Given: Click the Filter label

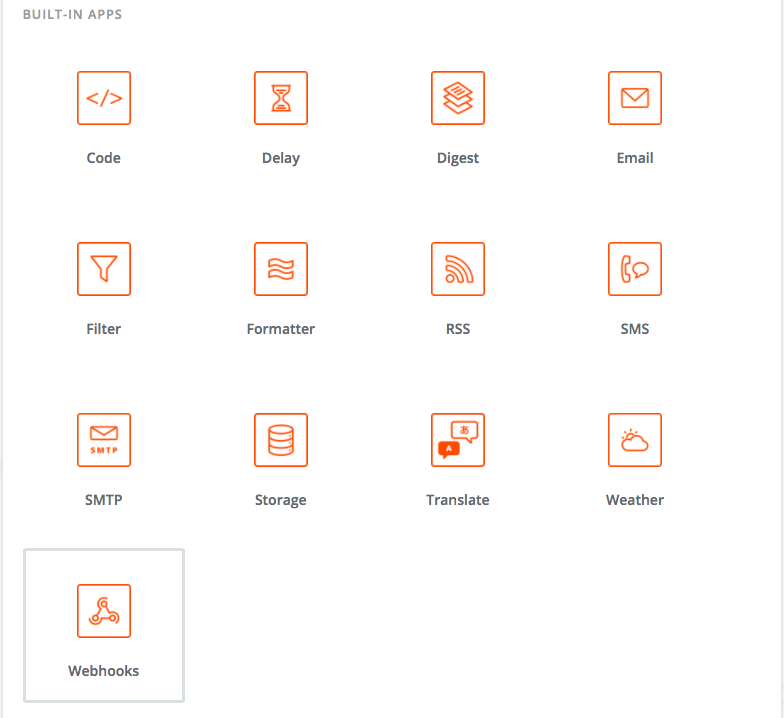Looking at the screenshot, I should click(104, 329).
